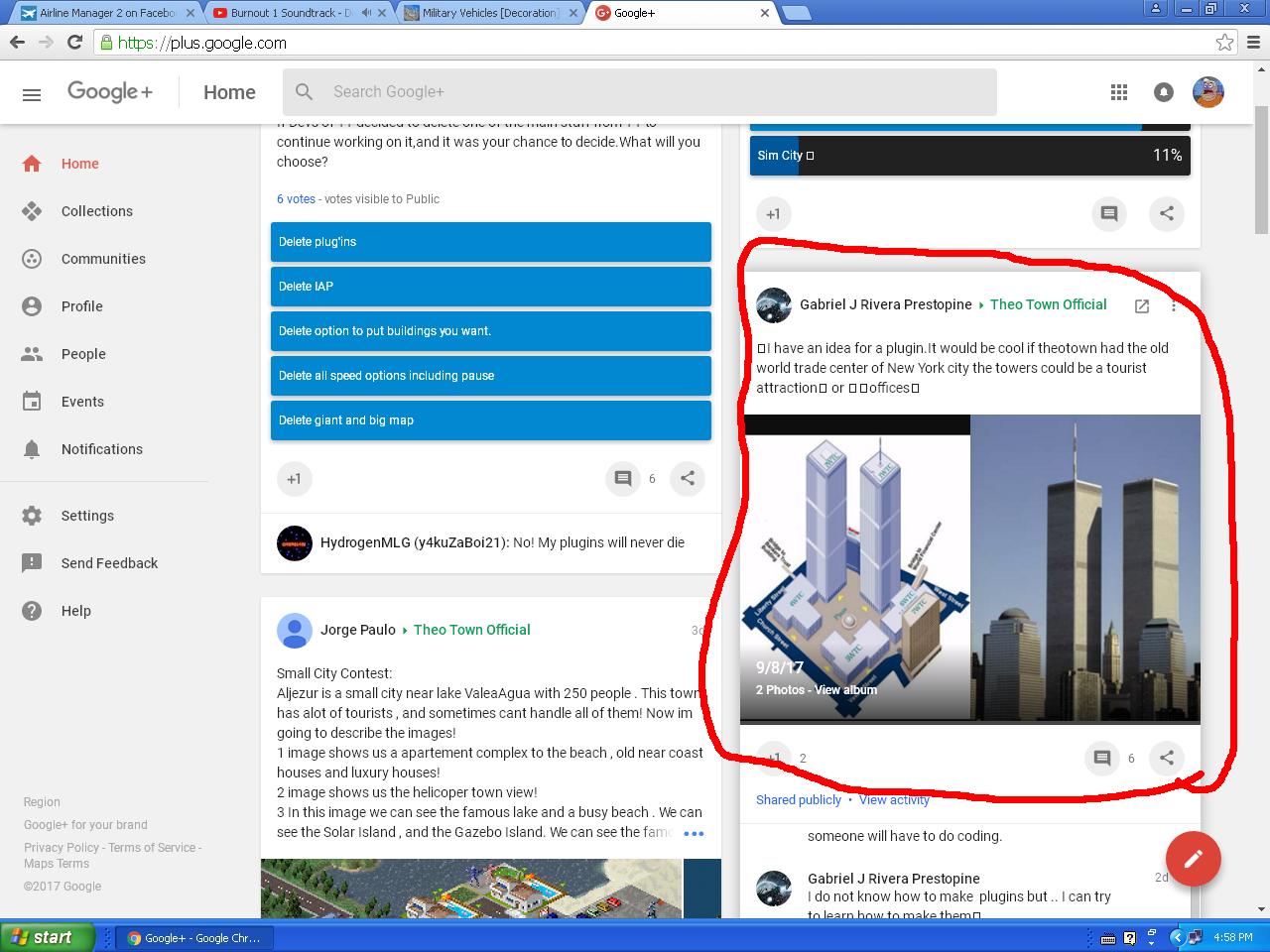Plus-one the plugin deletion poll post
1270x952 pixels.
(295, 478)
